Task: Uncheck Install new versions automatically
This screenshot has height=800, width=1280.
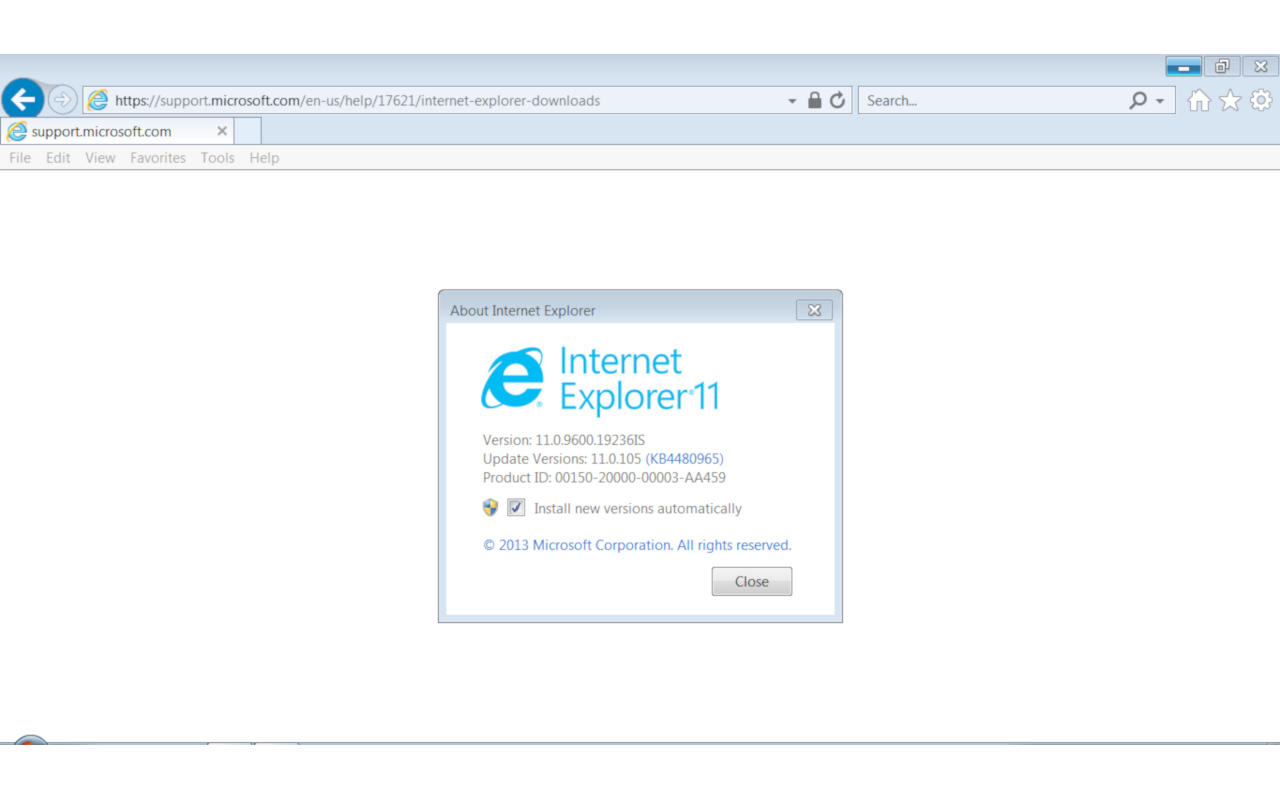Action: tap(516, 507)
